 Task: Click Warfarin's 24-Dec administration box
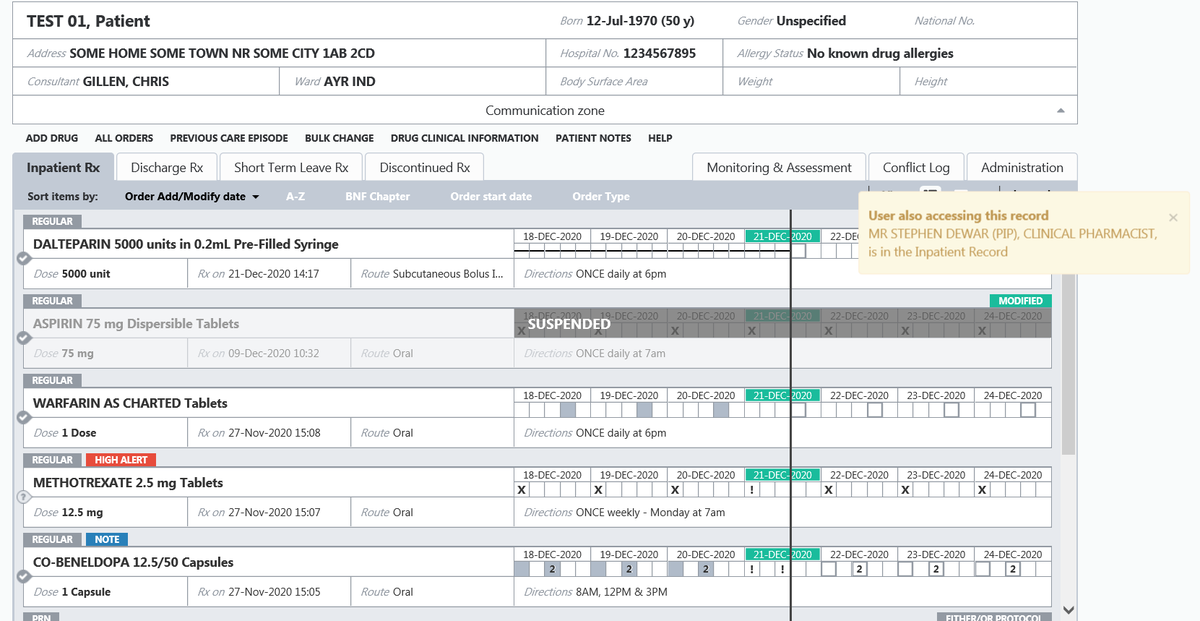pos(1028,410)
